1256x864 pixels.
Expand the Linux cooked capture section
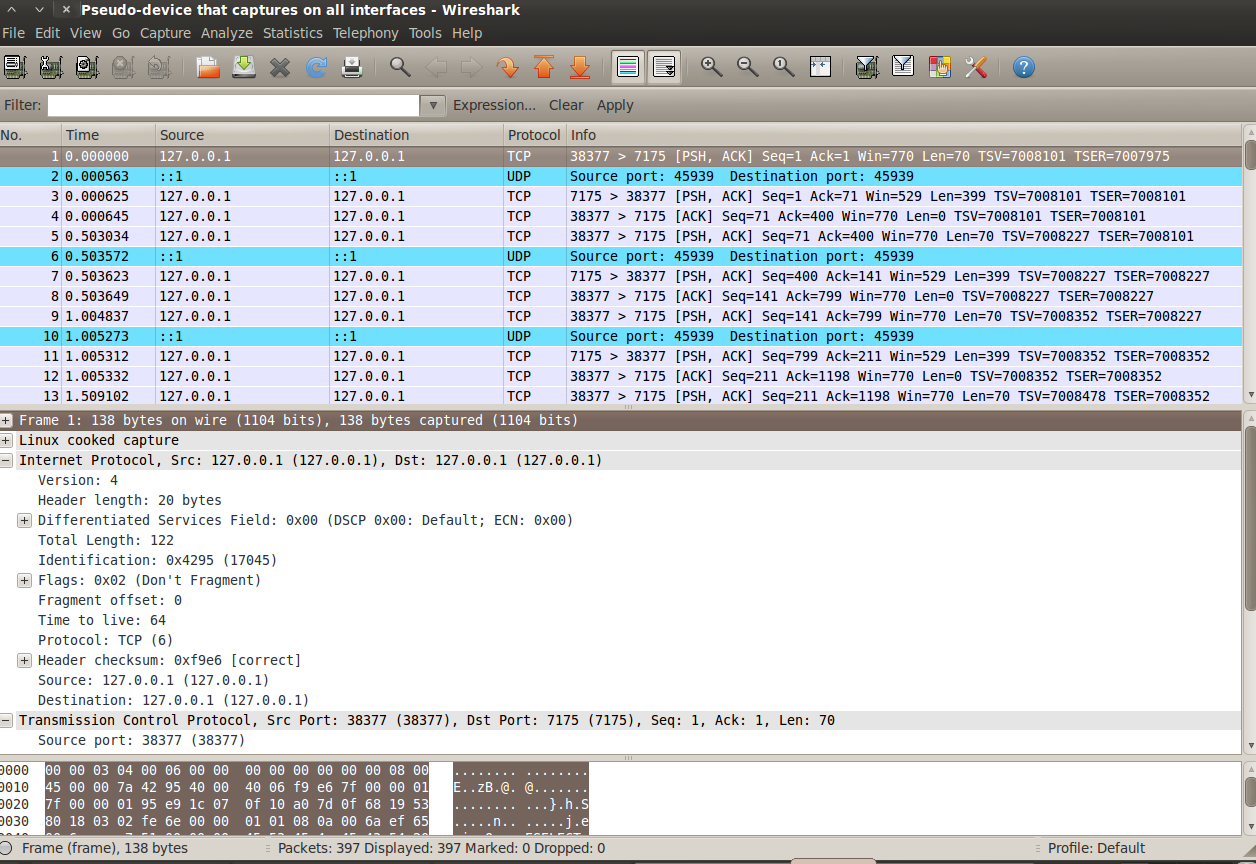click(x=7, y=441)
